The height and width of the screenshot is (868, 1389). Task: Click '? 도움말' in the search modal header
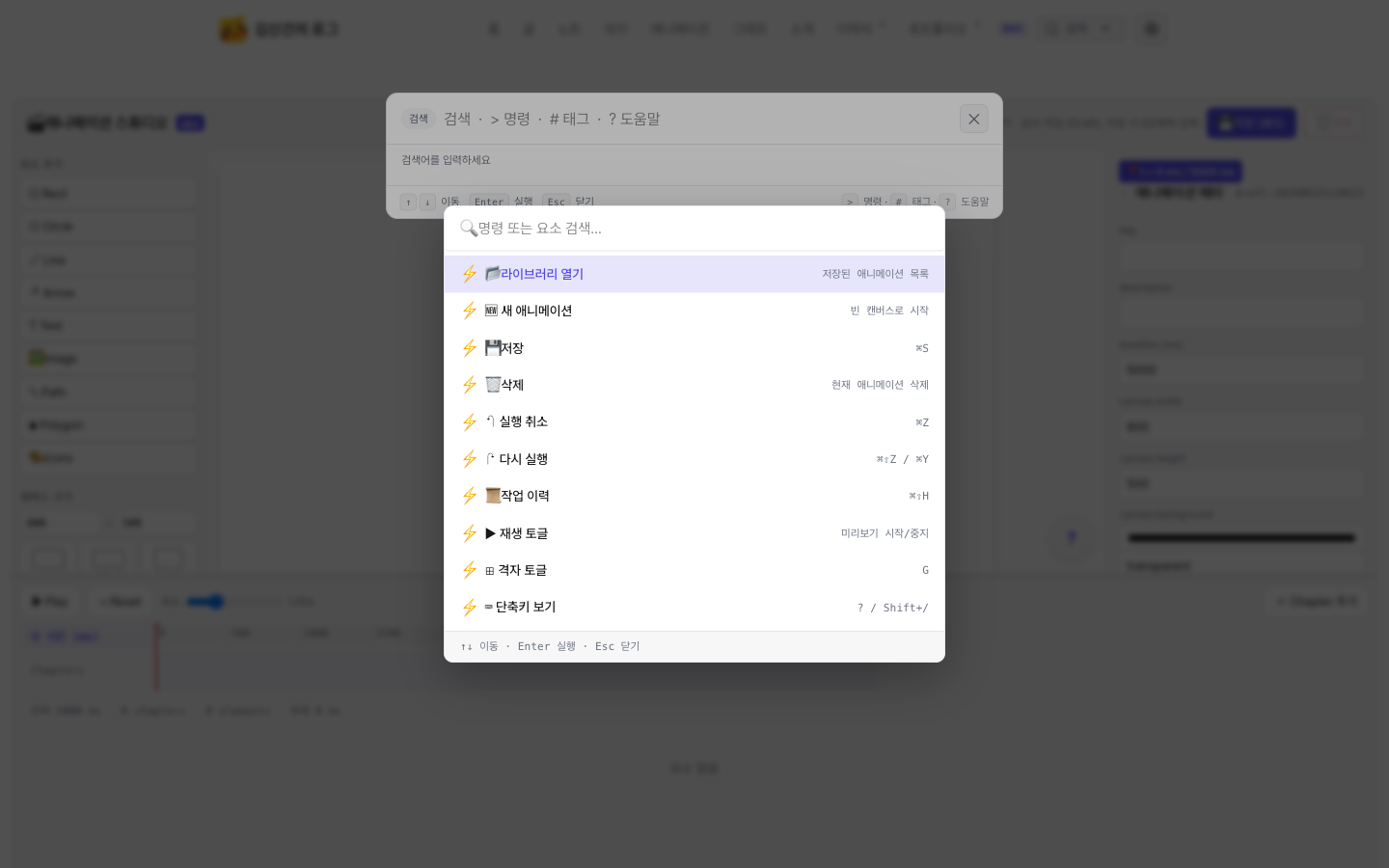[x=634, y=119]
